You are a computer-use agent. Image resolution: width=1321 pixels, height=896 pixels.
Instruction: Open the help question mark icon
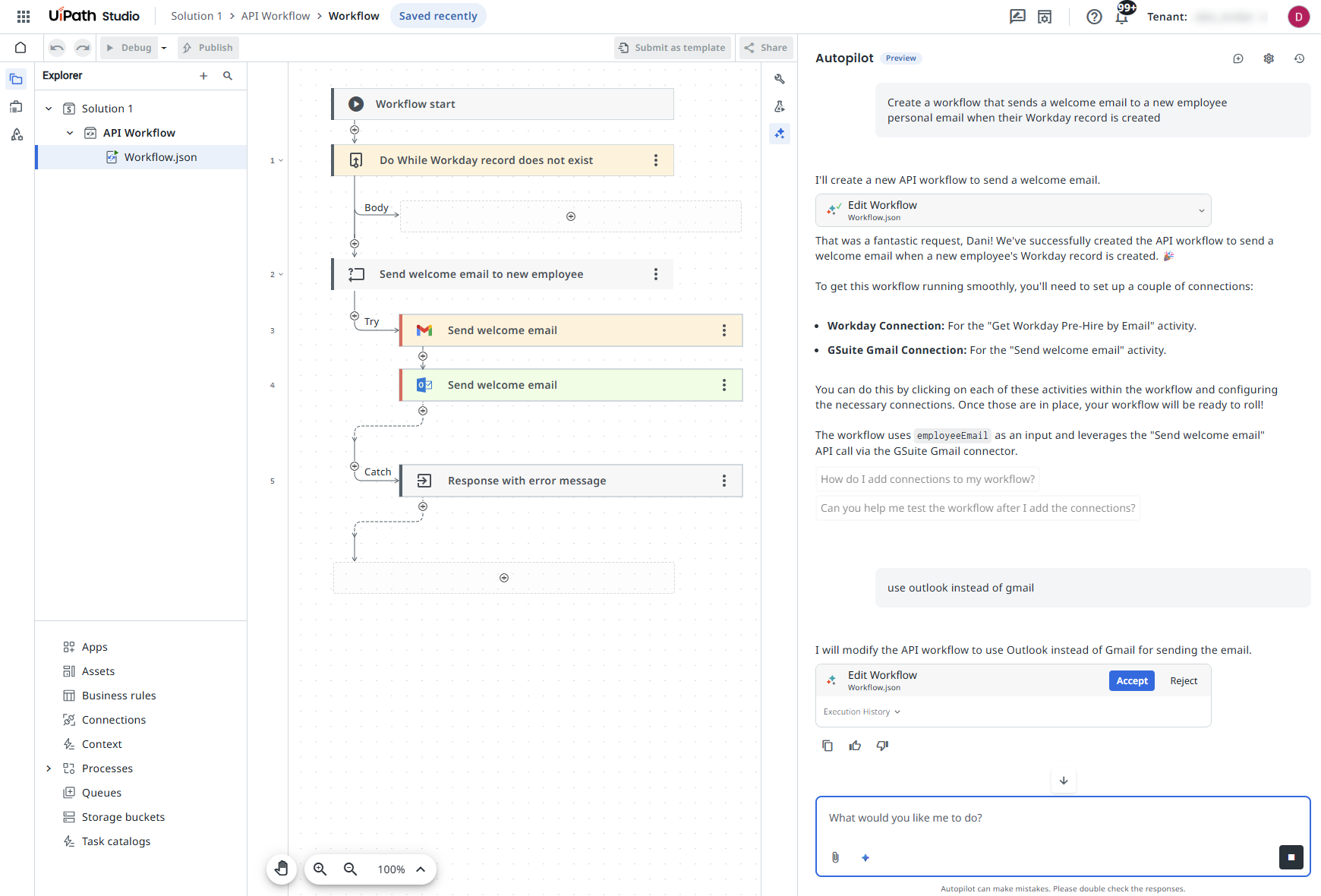tap(1094, 17)
